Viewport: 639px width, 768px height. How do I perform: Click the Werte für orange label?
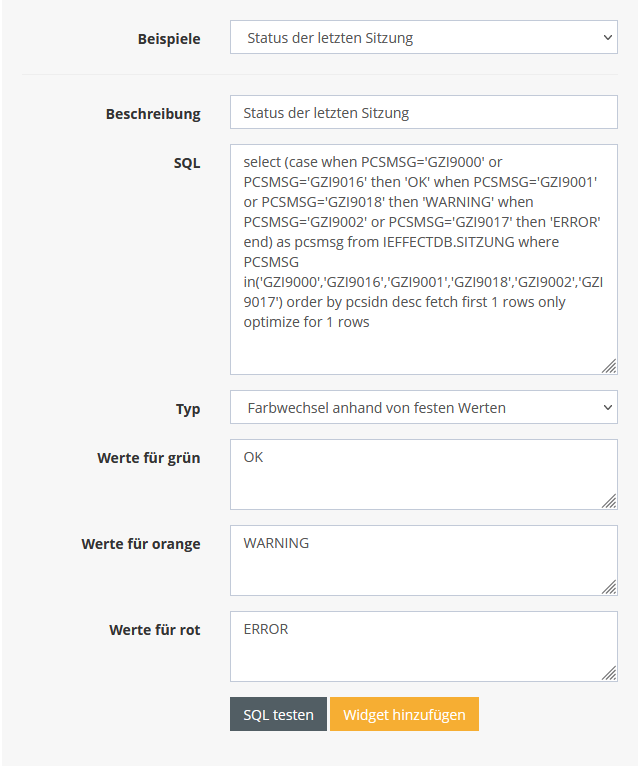click(x=141, y=544)
